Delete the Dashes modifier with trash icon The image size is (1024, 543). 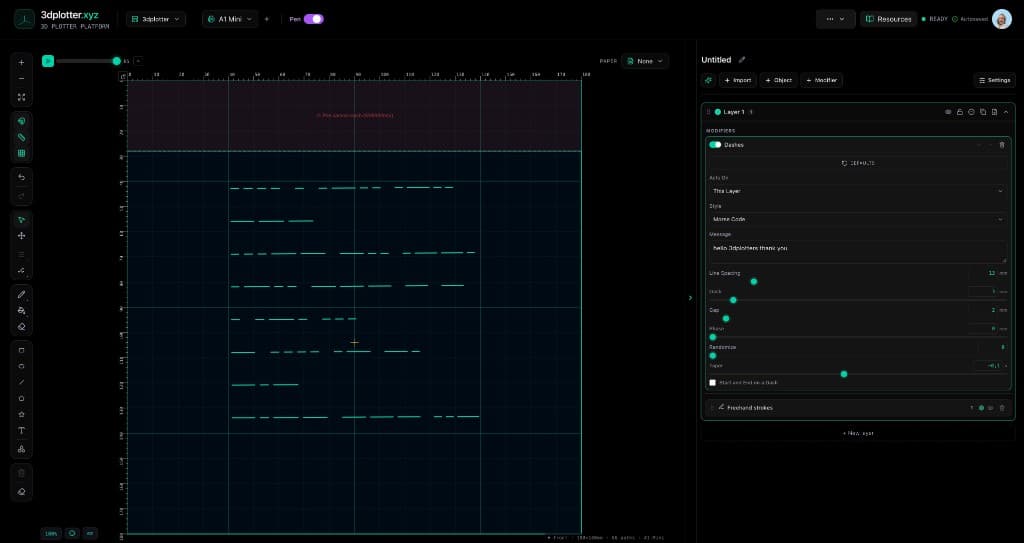(x=1002, y=145)
